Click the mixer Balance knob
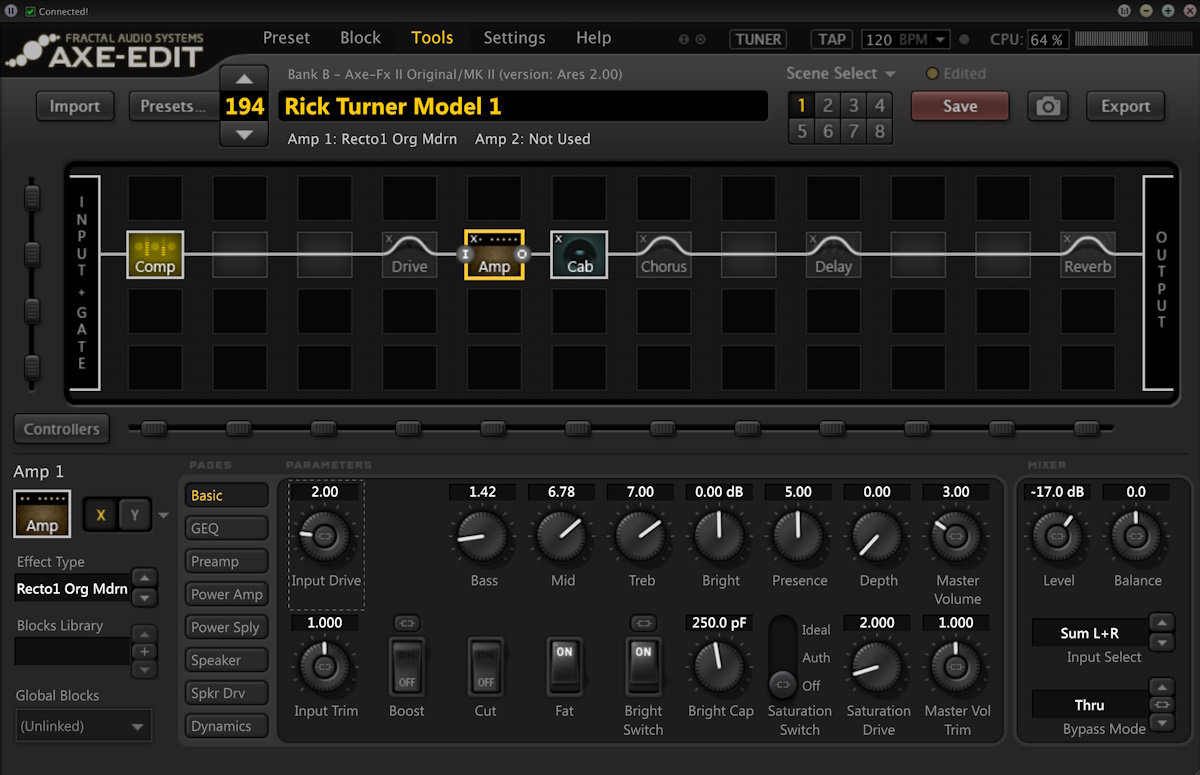Screen dimensions: 1200x775 1137,537
